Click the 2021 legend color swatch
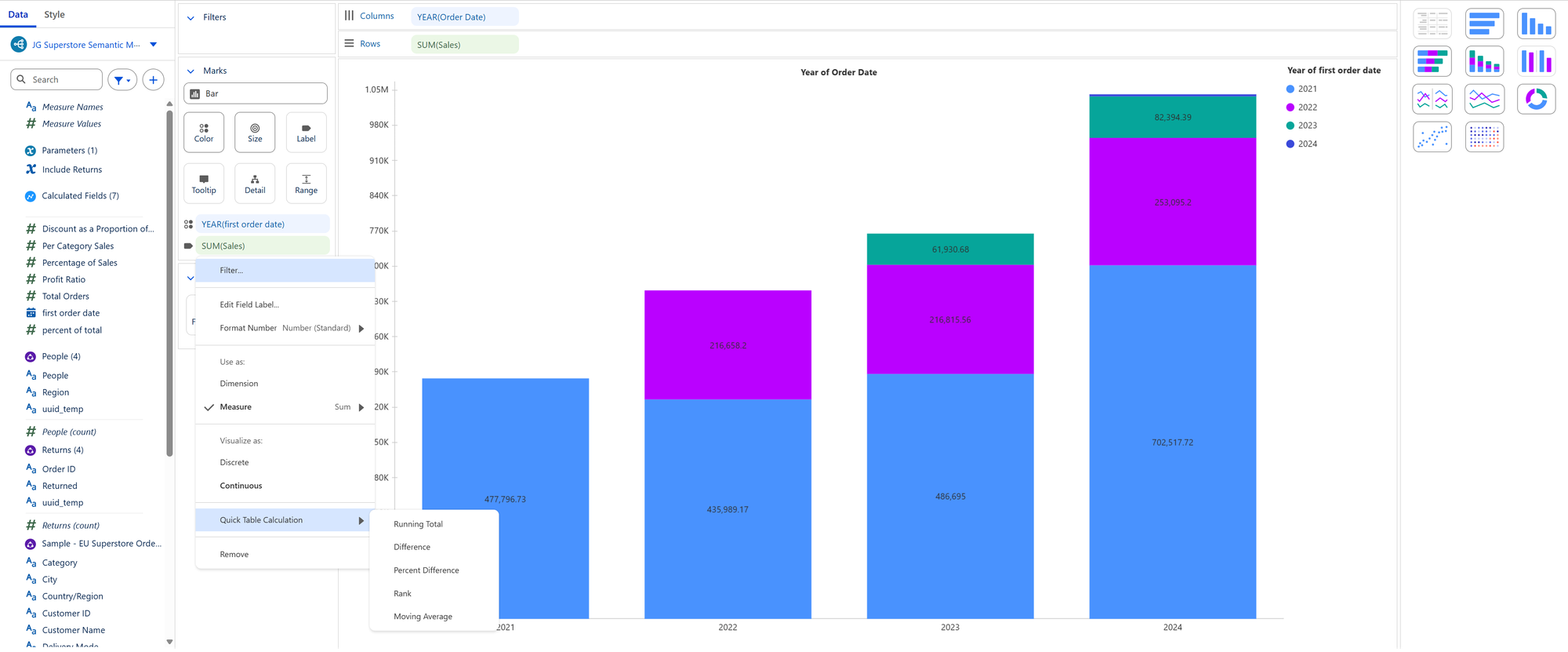 click(1290, 89)
